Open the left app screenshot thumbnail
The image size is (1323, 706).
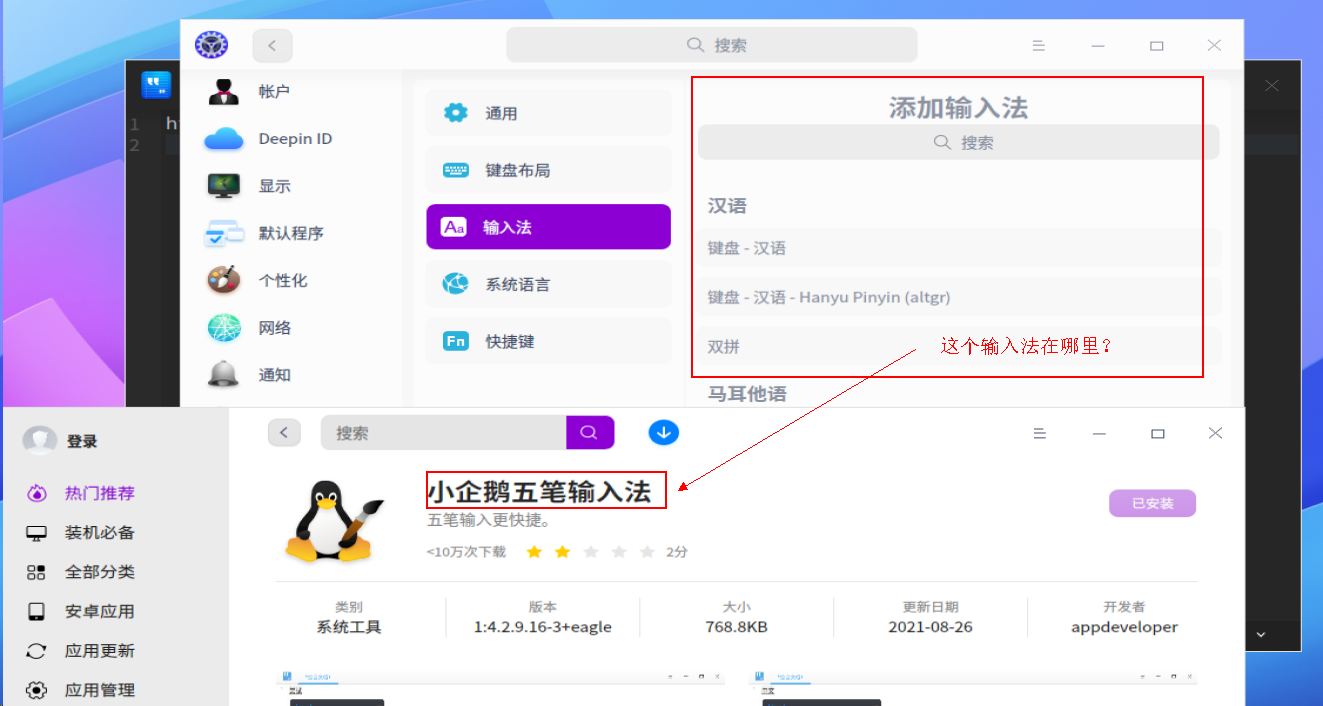pyautogui.click(x=501, y=688)
